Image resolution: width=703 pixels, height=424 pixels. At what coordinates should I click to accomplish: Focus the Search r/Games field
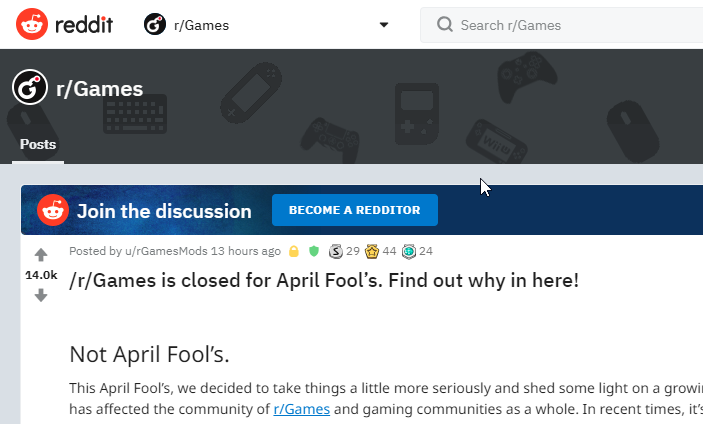(x=561, y=25)
